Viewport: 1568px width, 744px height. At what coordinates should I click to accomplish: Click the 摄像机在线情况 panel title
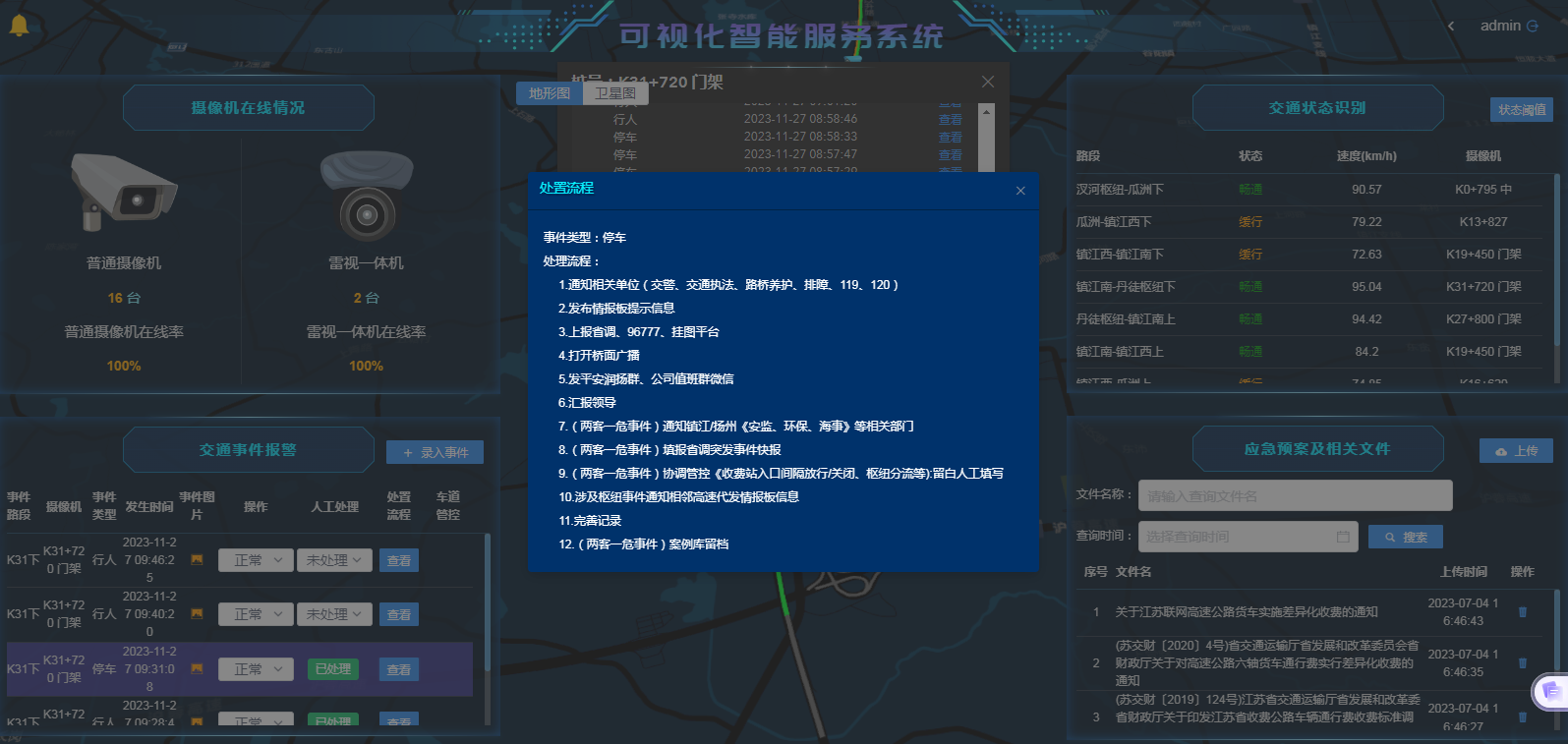click(x=248, y=107)
